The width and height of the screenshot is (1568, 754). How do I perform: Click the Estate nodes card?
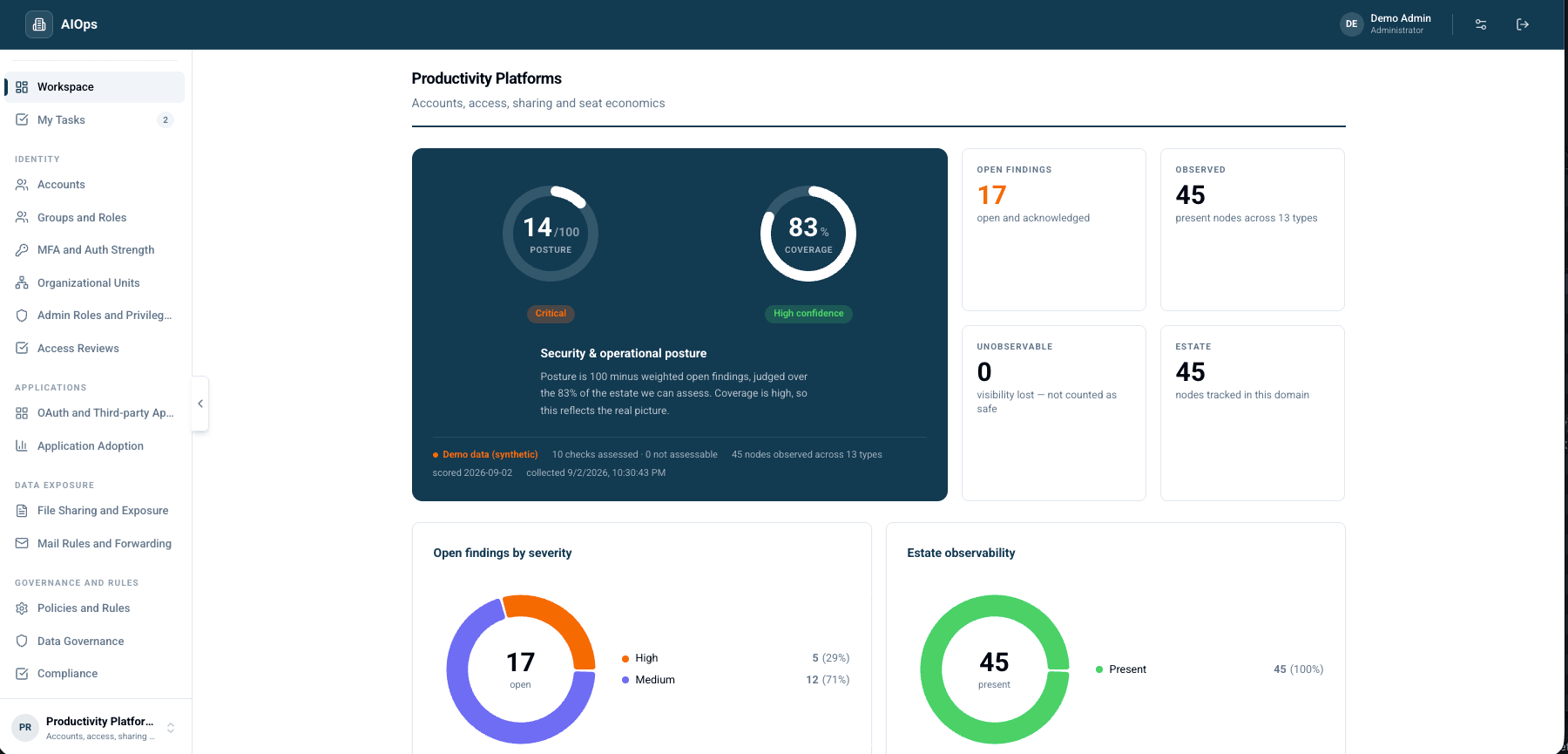coord(1253,413)
